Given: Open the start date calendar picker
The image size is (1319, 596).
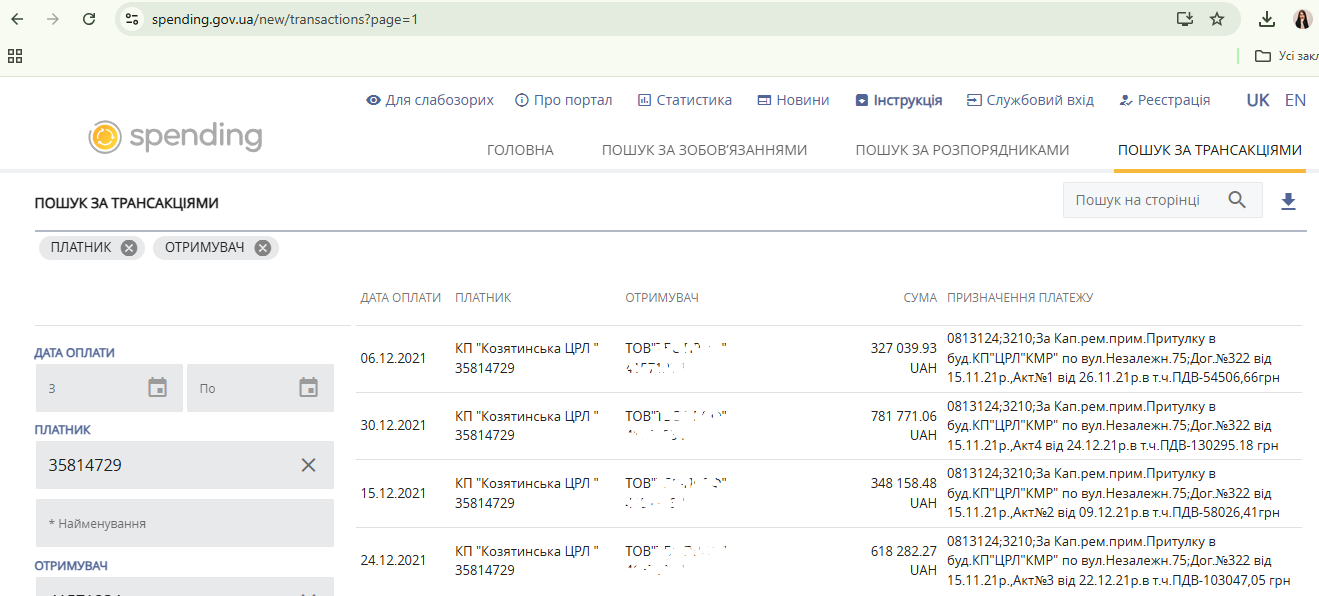Looking at the screenshot, I should (158, 388).
